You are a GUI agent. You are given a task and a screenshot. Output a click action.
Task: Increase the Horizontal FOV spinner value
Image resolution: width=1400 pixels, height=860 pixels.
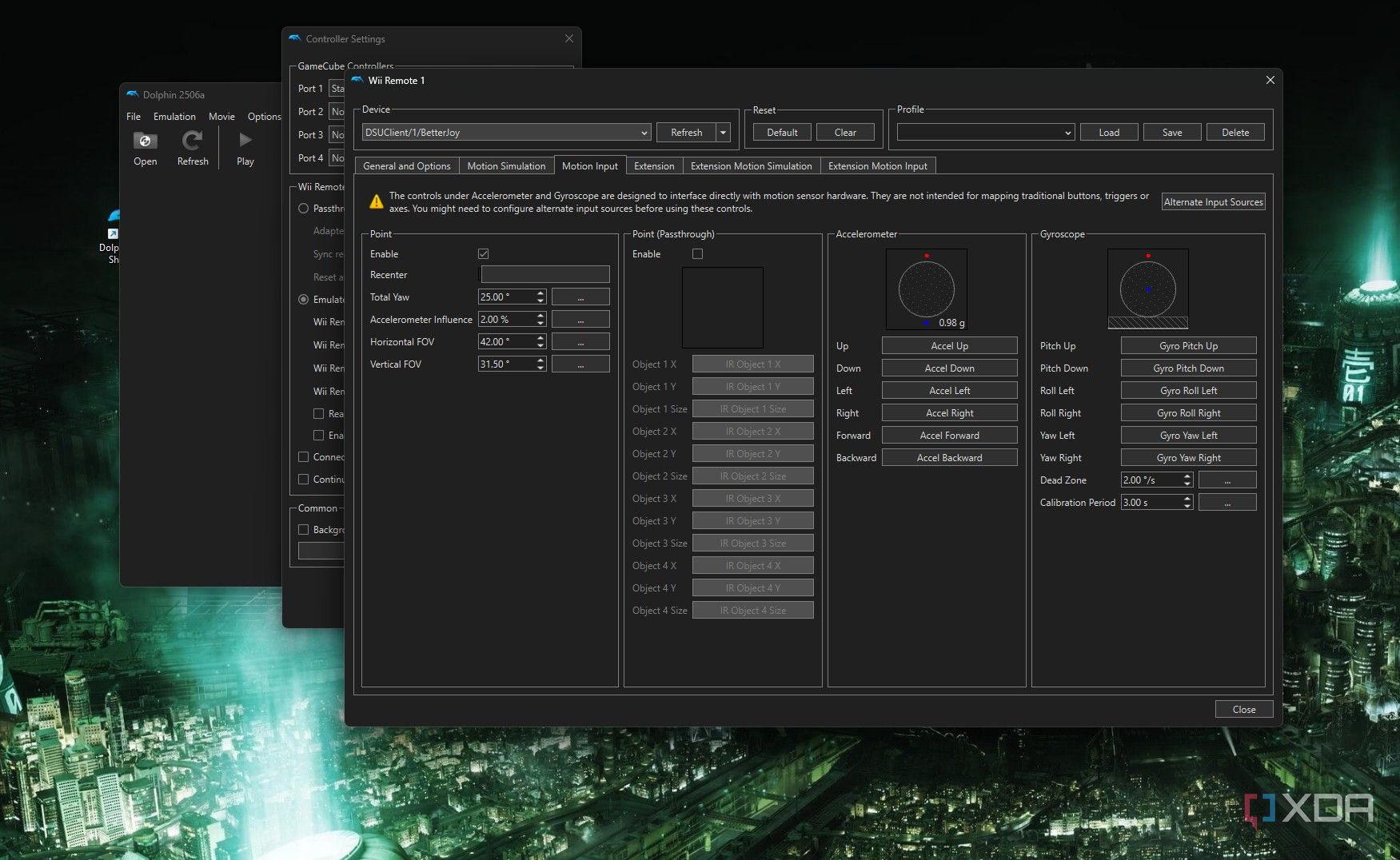pyautogui.click(x=541, y=338)
